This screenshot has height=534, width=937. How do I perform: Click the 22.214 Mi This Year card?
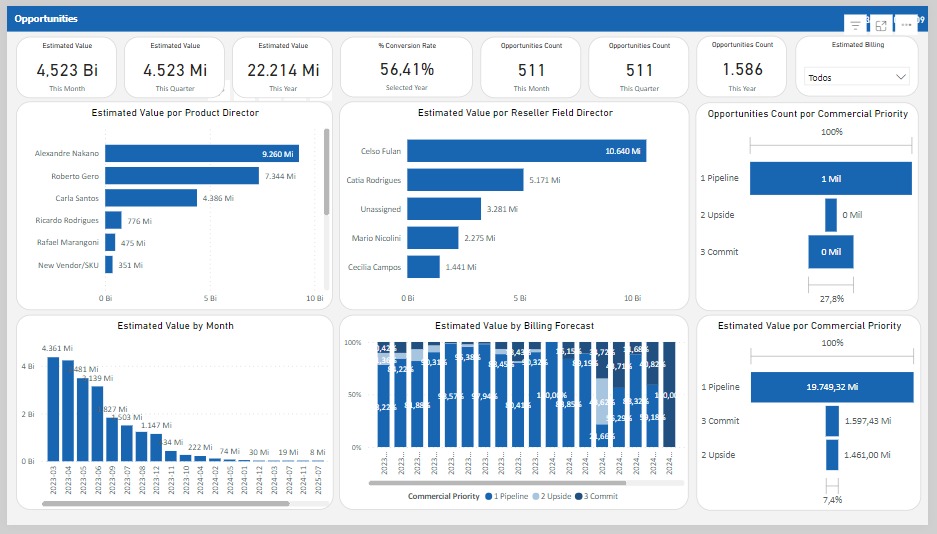coord(283,67)
